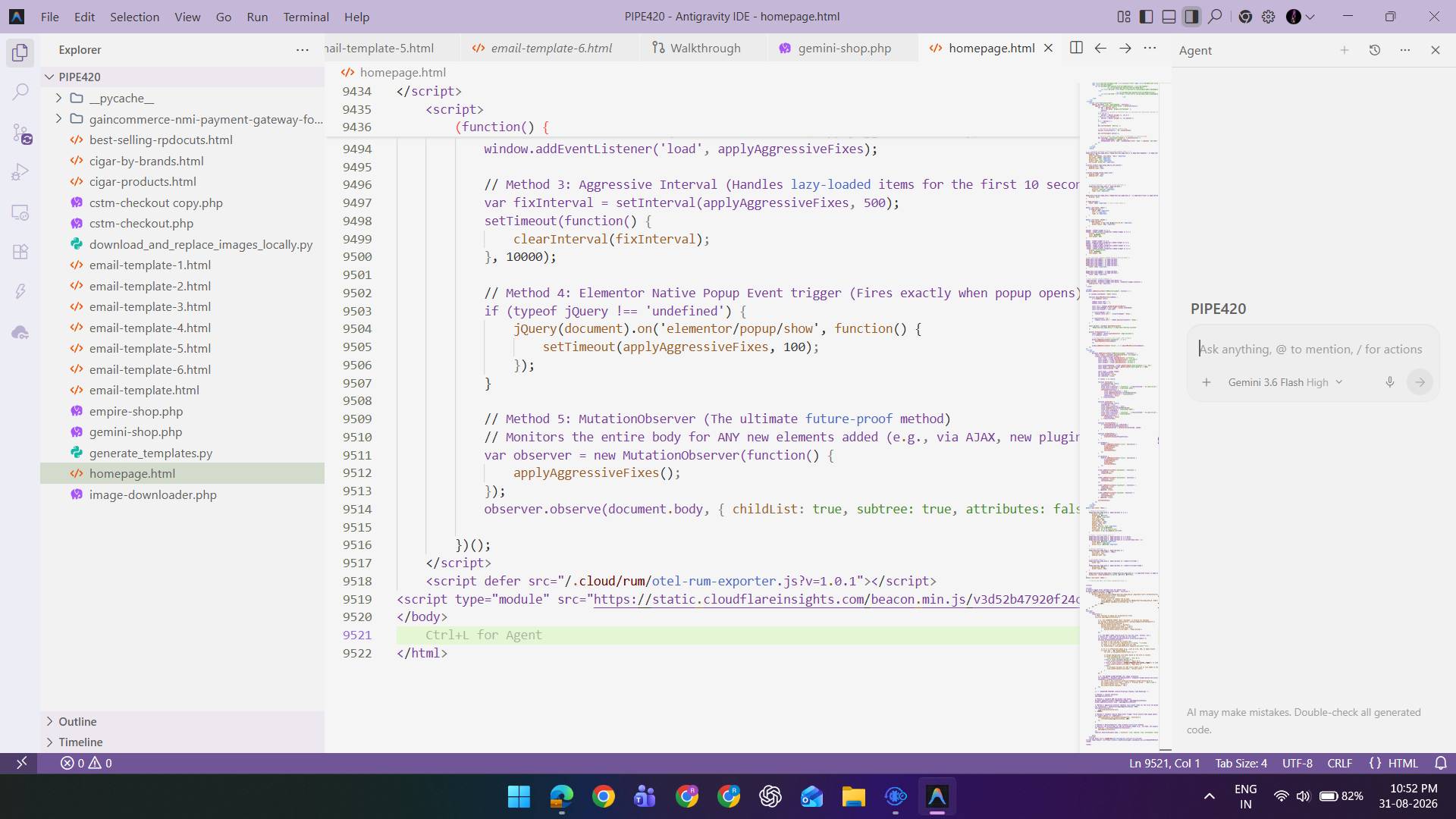The height and width of the screenshot is (819, 1456).
Task: Toggle the bottom panel layout button
Action: pos(1169,17)
